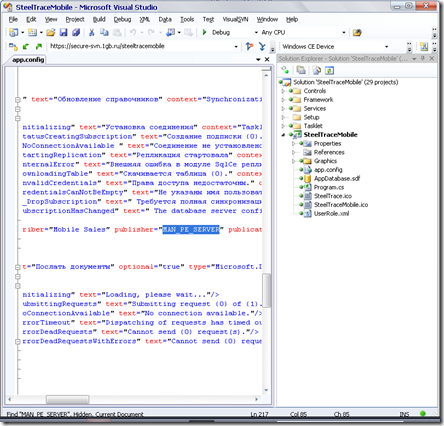The image size is (444, 426).
Task: Open the Window menu
Action: [x=267, y=19]
